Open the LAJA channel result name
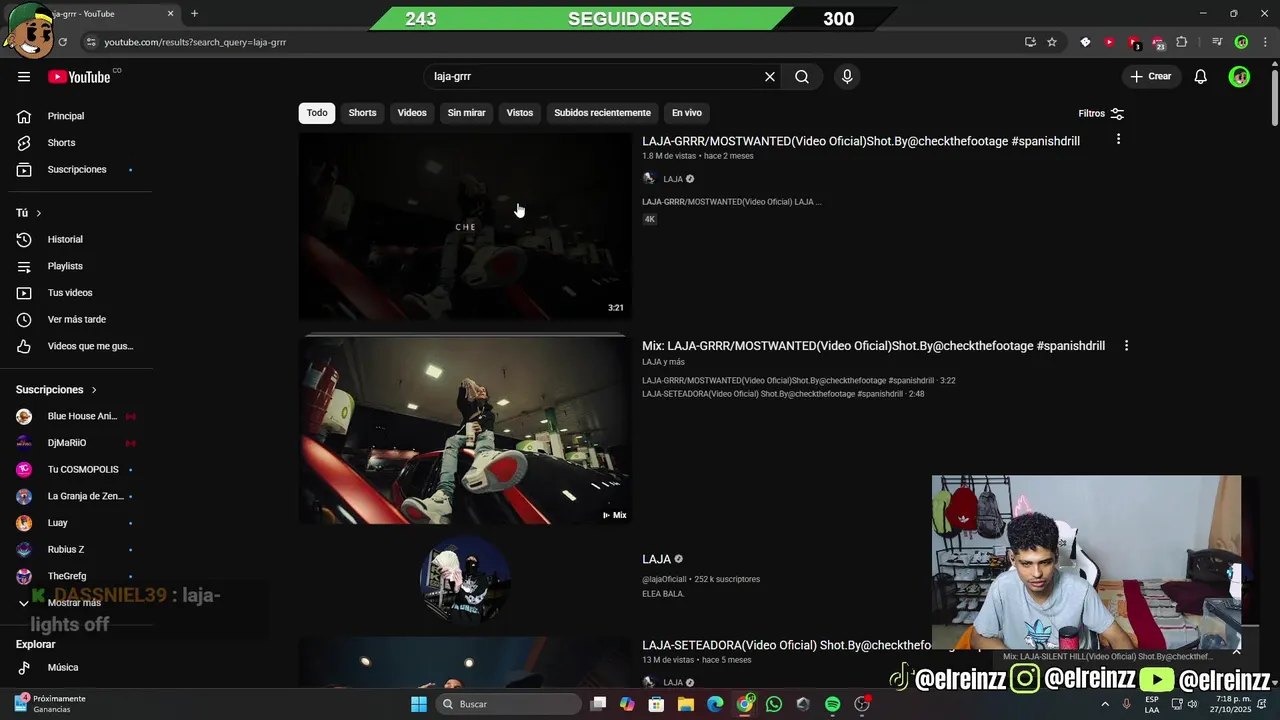1280x720 pixels. coord(656,559)
